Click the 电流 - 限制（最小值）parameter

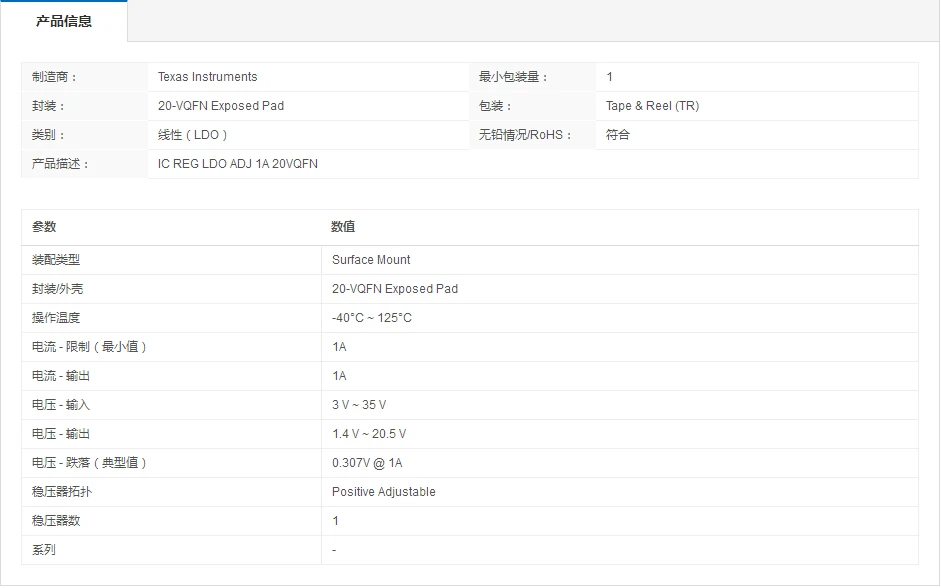tap(89, 347)
